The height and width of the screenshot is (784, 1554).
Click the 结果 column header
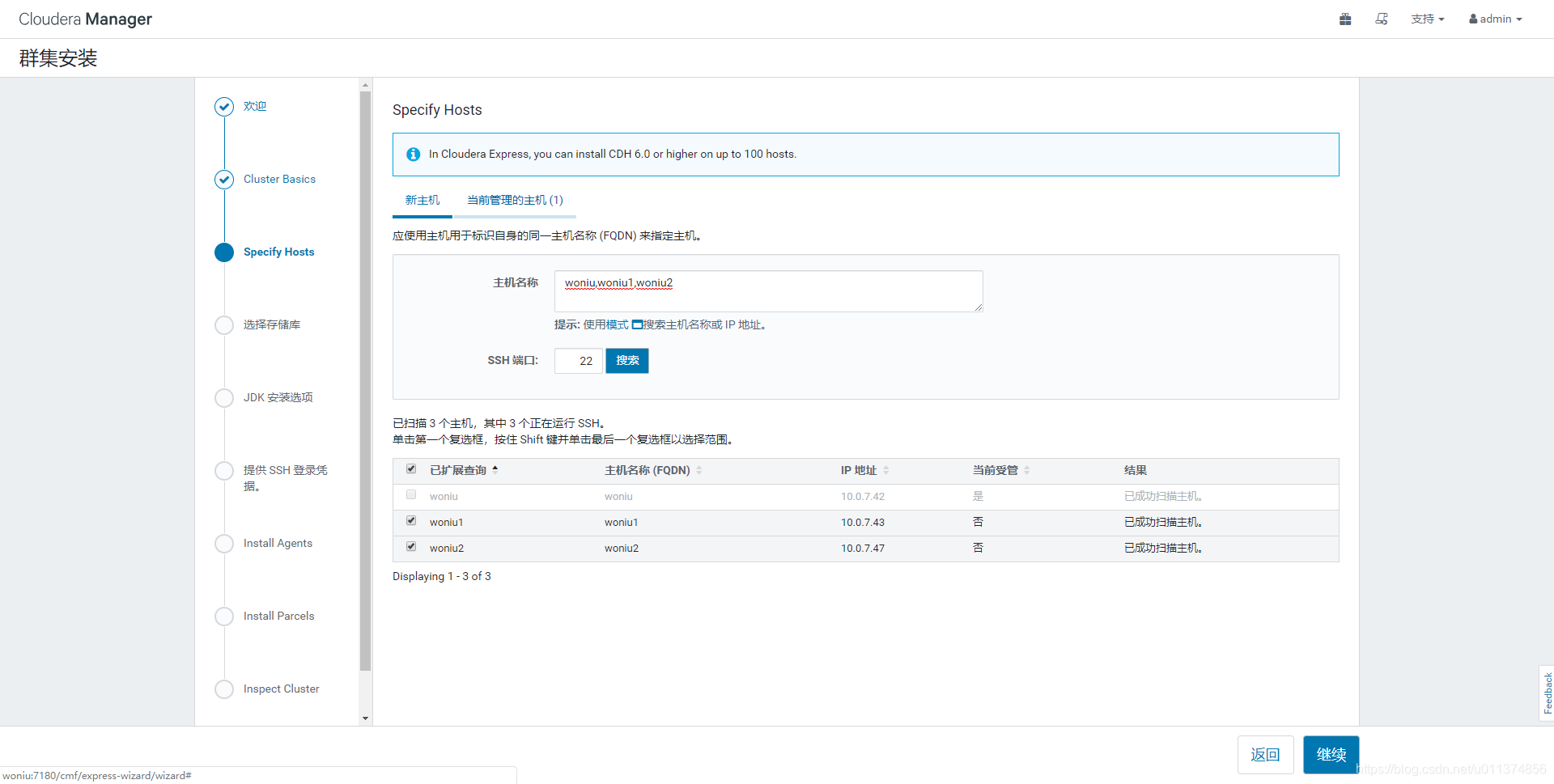click(1136, 470)
